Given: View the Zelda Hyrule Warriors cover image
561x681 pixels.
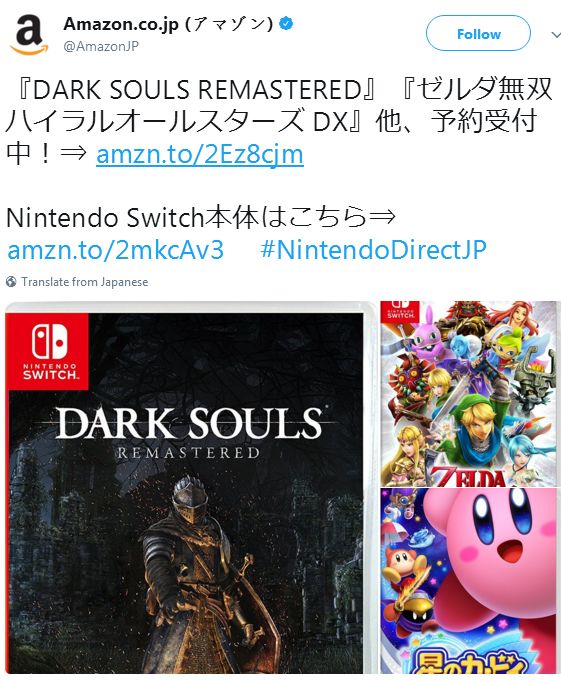Looking at the screenshot, I should (469, 393).
